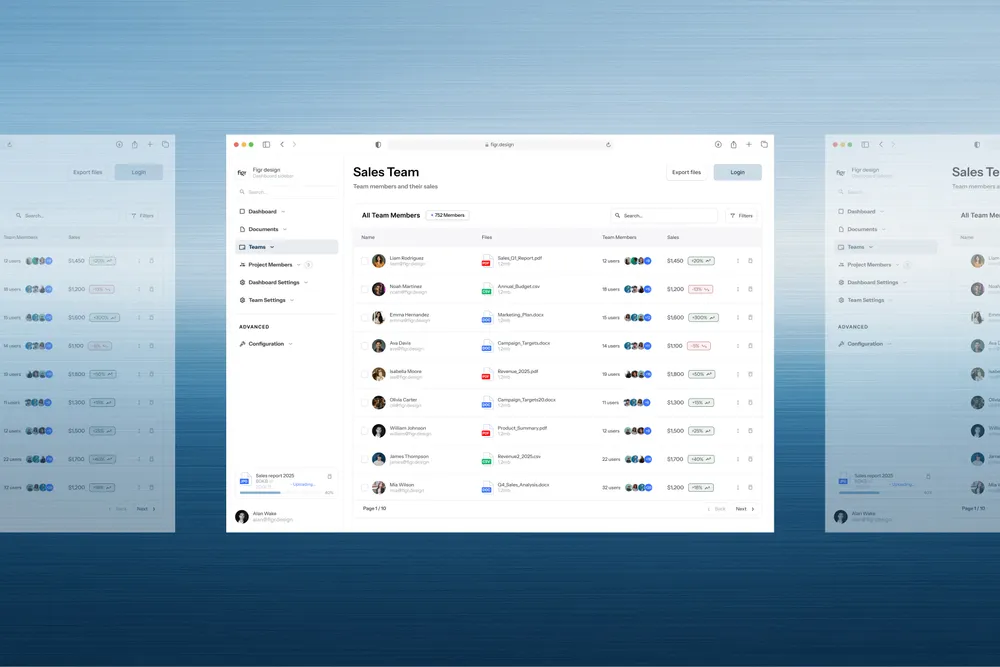Open the Dashboard section icon in sidebar

click(x=241, y=211)
